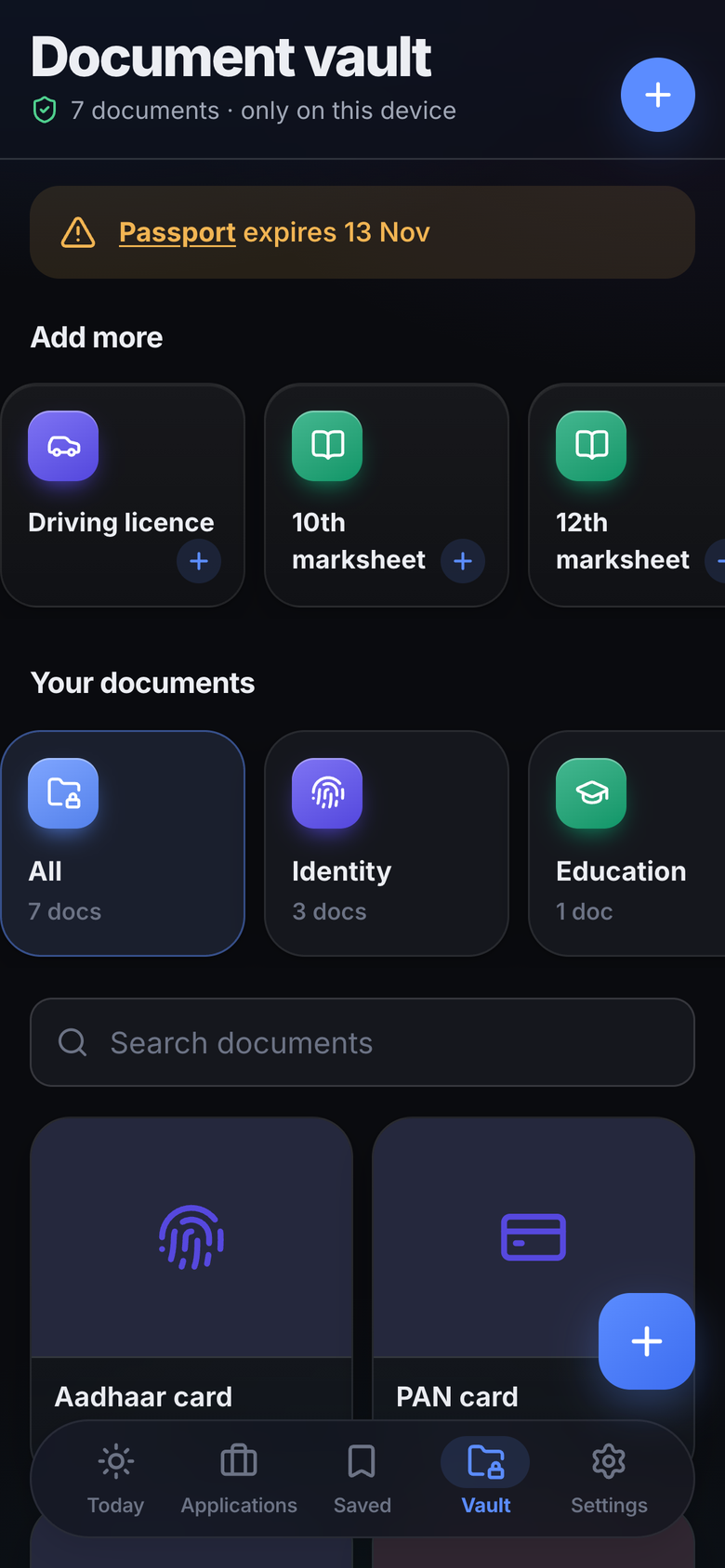Image resolution: width=725 pixels, height=1568 pixels.
Task: Click the green shield icon under the title
Action: point(45,111)
